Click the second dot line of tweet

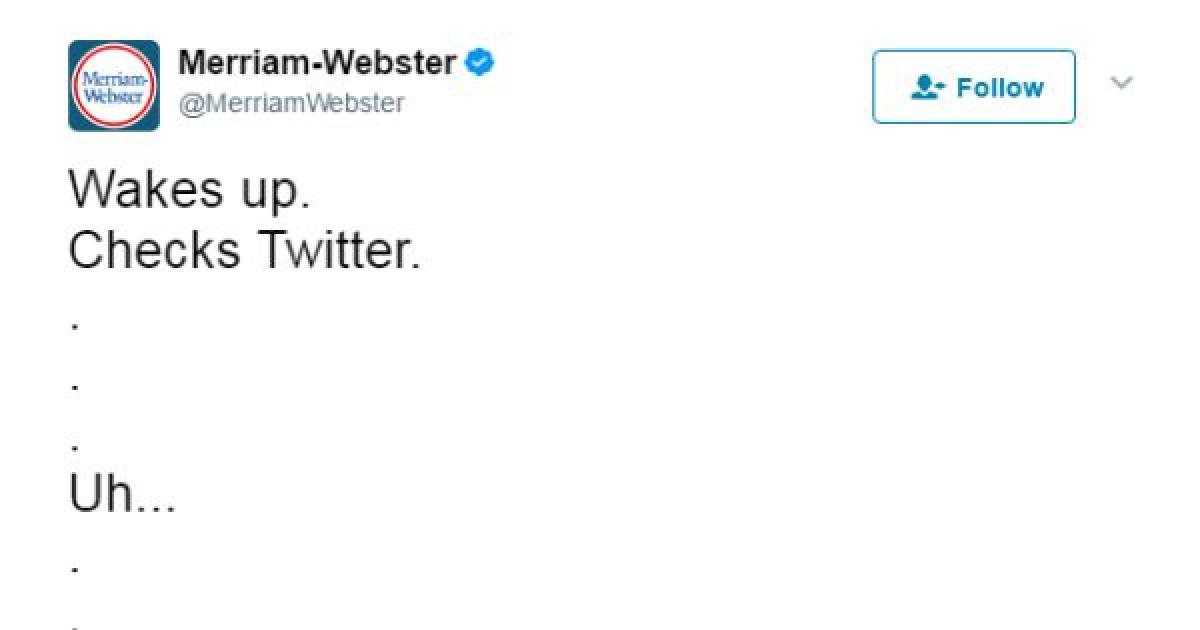tap(75, 385)
